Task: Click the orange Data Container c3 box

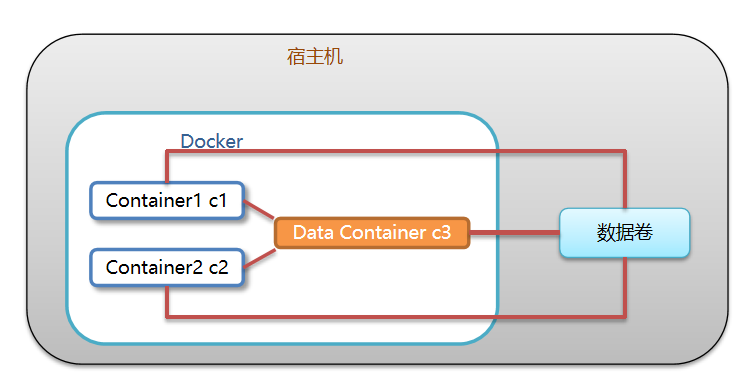Action: 372,233
